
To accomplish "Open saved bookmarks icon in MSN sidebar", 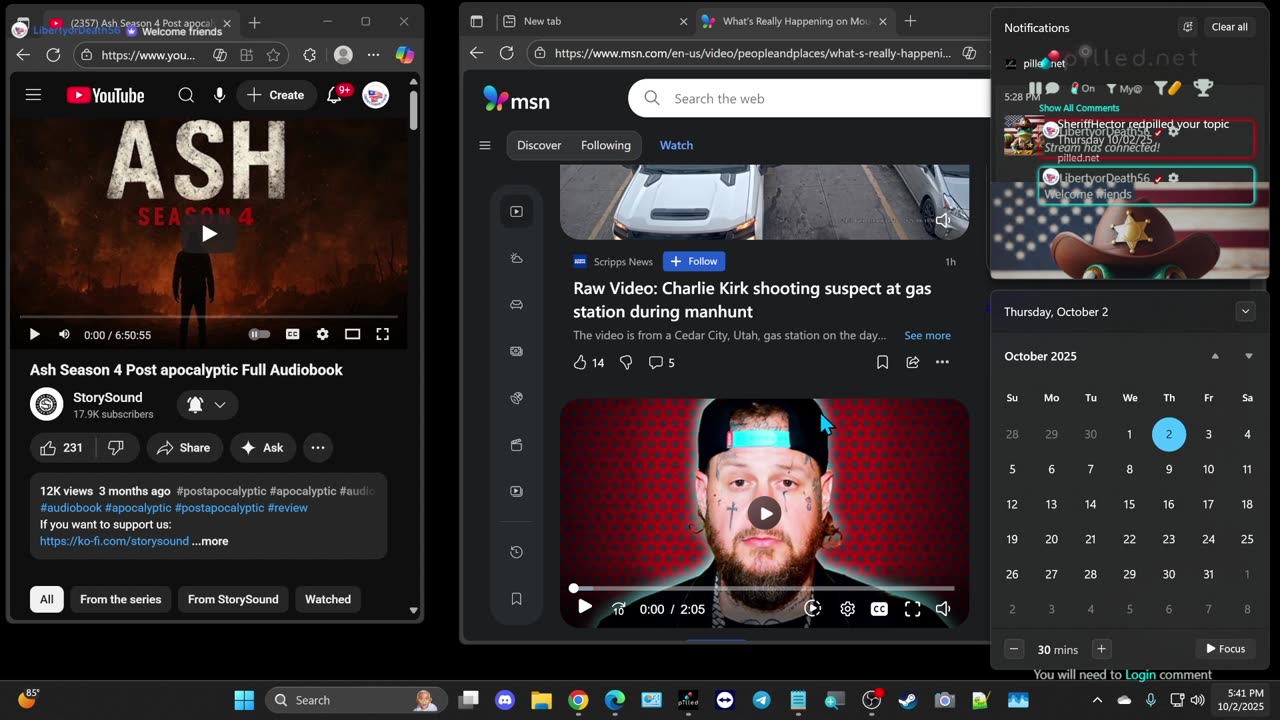I will (516, 599).
